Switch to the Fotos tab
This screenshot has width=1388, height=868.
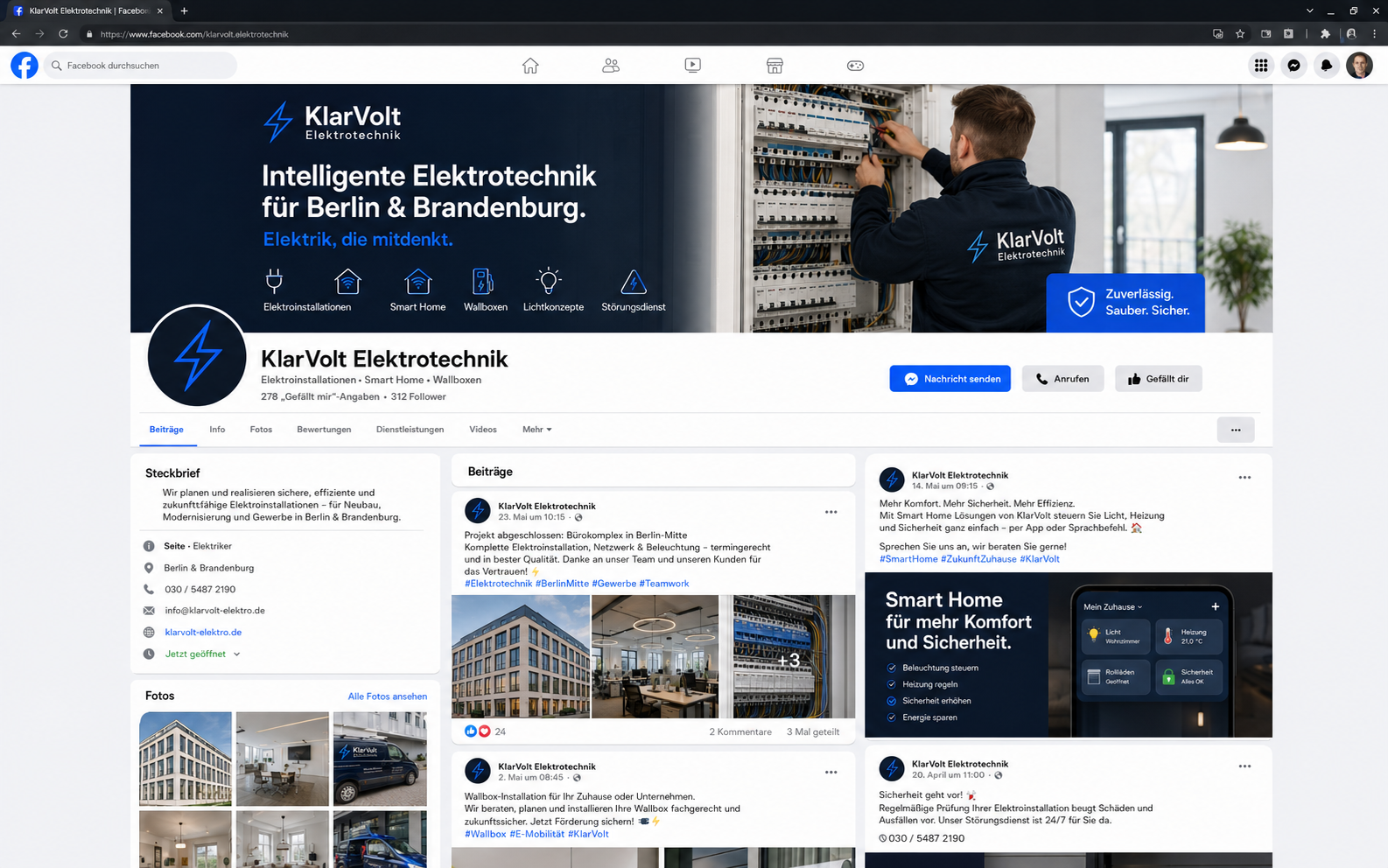(x=261, y=430)
